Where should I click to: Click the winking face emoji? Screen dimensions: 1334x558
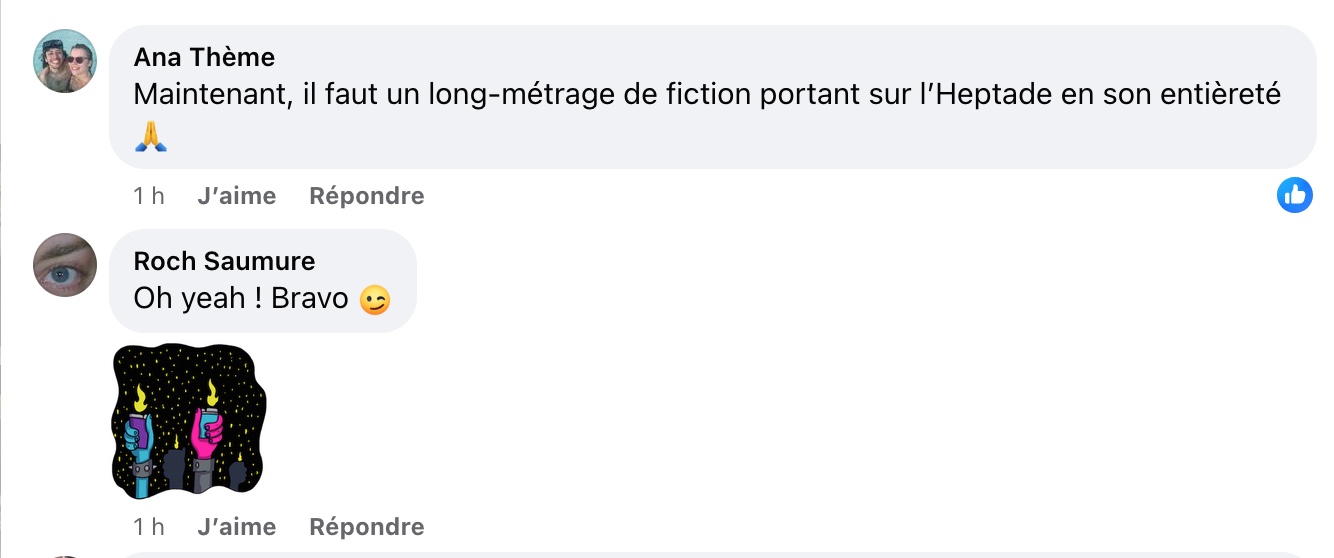[374, 300]
